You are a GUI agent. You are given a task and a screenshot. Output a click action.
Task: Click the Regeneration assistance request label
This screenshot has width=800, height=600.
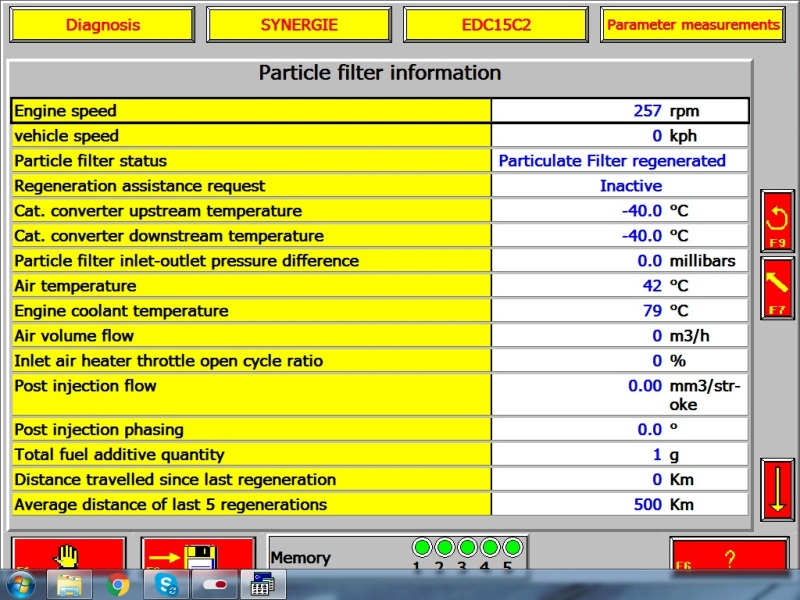[x=139, y=186]
